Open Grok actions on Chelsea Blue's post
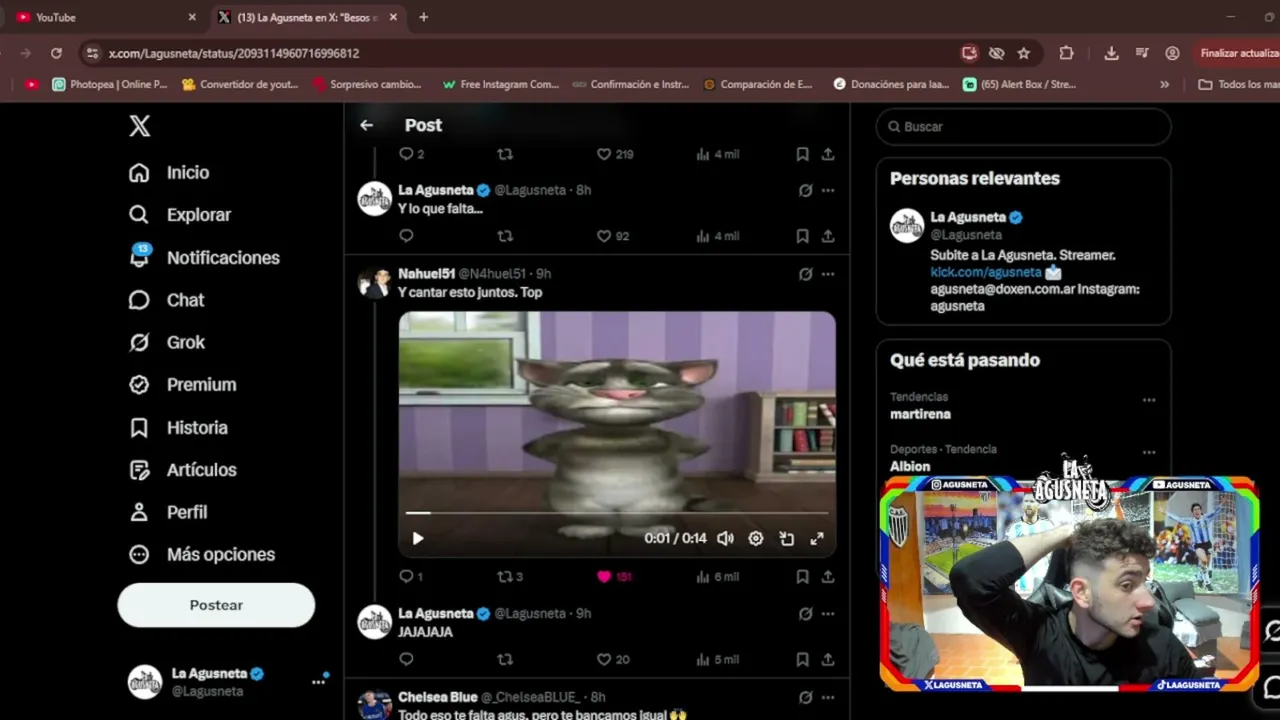This screenshot has width=1280, height=720. [805, 697]
